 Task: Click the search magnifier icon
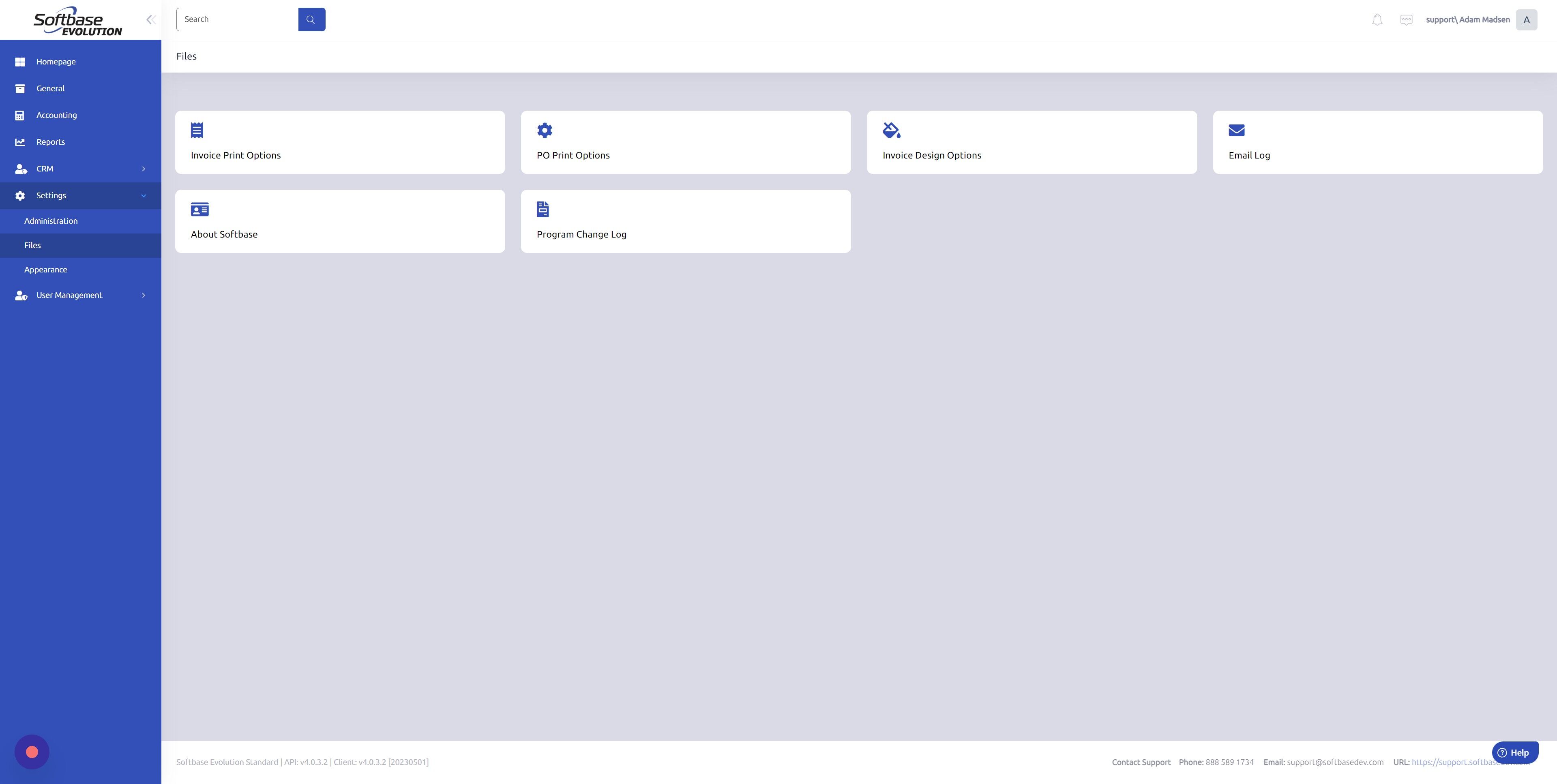click(x=311, y=19)
